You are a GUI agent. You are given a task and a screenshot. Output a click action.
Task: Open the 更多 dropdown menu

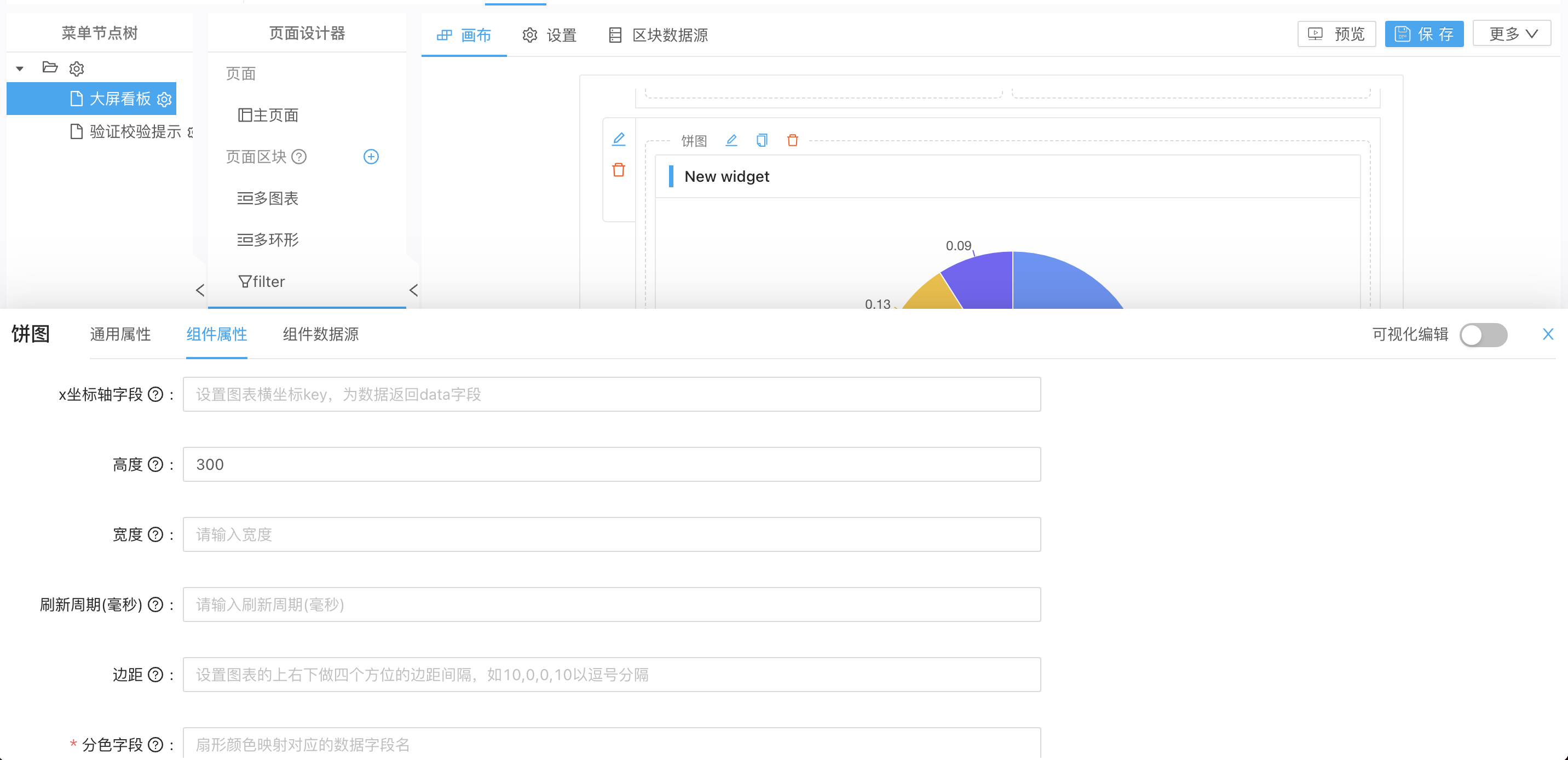pyautogui.click(x=1512, y=34)
